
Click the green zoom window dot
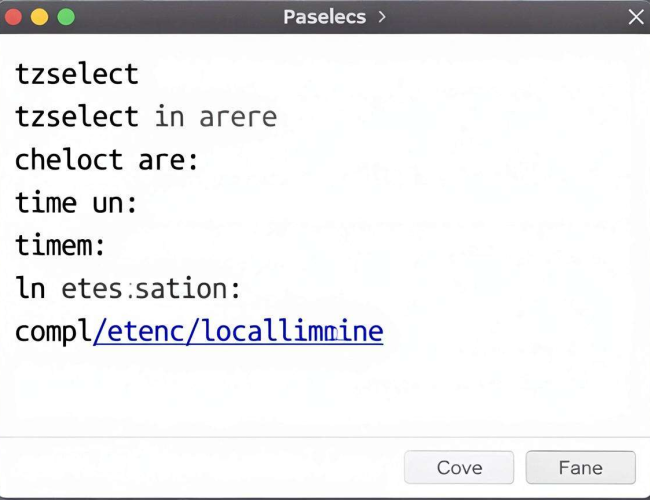66,17
